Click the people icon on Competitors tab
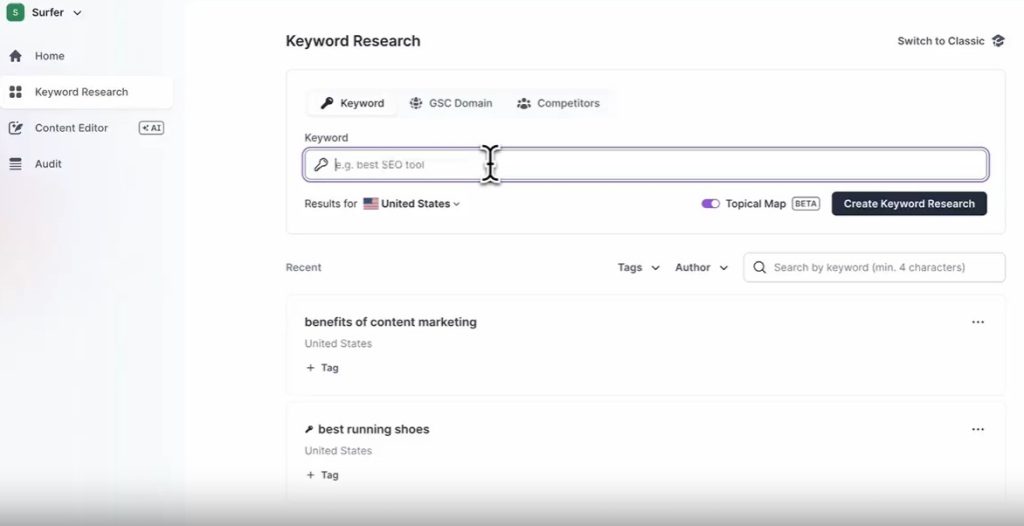This screenshot has height=526, width=1024. (524, 103)
